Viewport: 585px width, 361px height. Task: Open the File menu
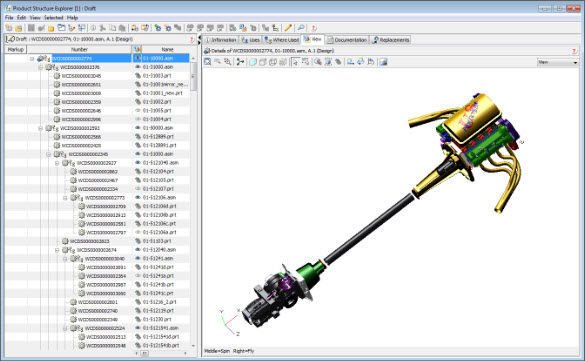(x=9, y=18)
